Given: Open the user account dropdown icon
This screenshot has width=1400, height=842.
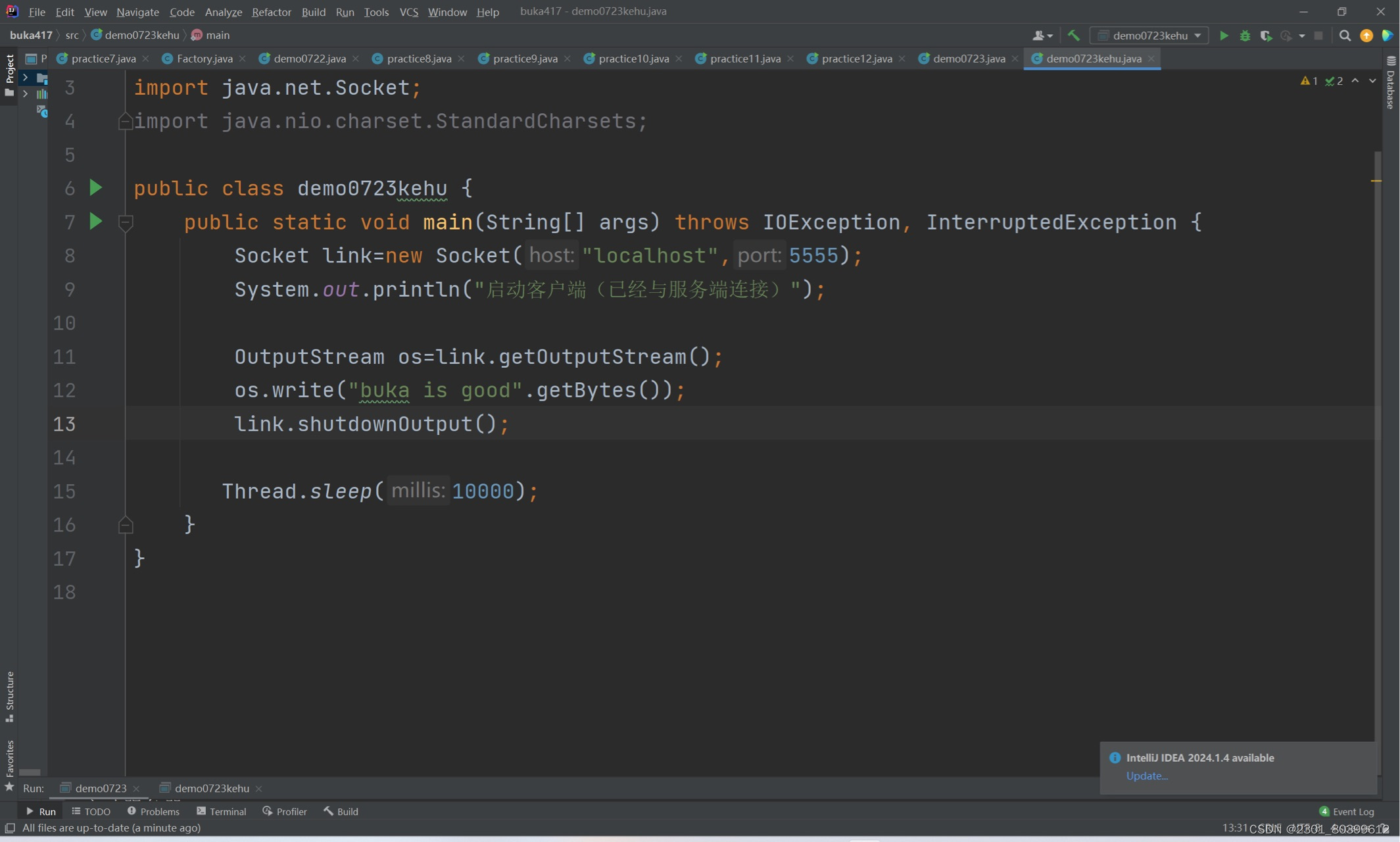Looking at the screenshot, I should tap(1042, 36).
